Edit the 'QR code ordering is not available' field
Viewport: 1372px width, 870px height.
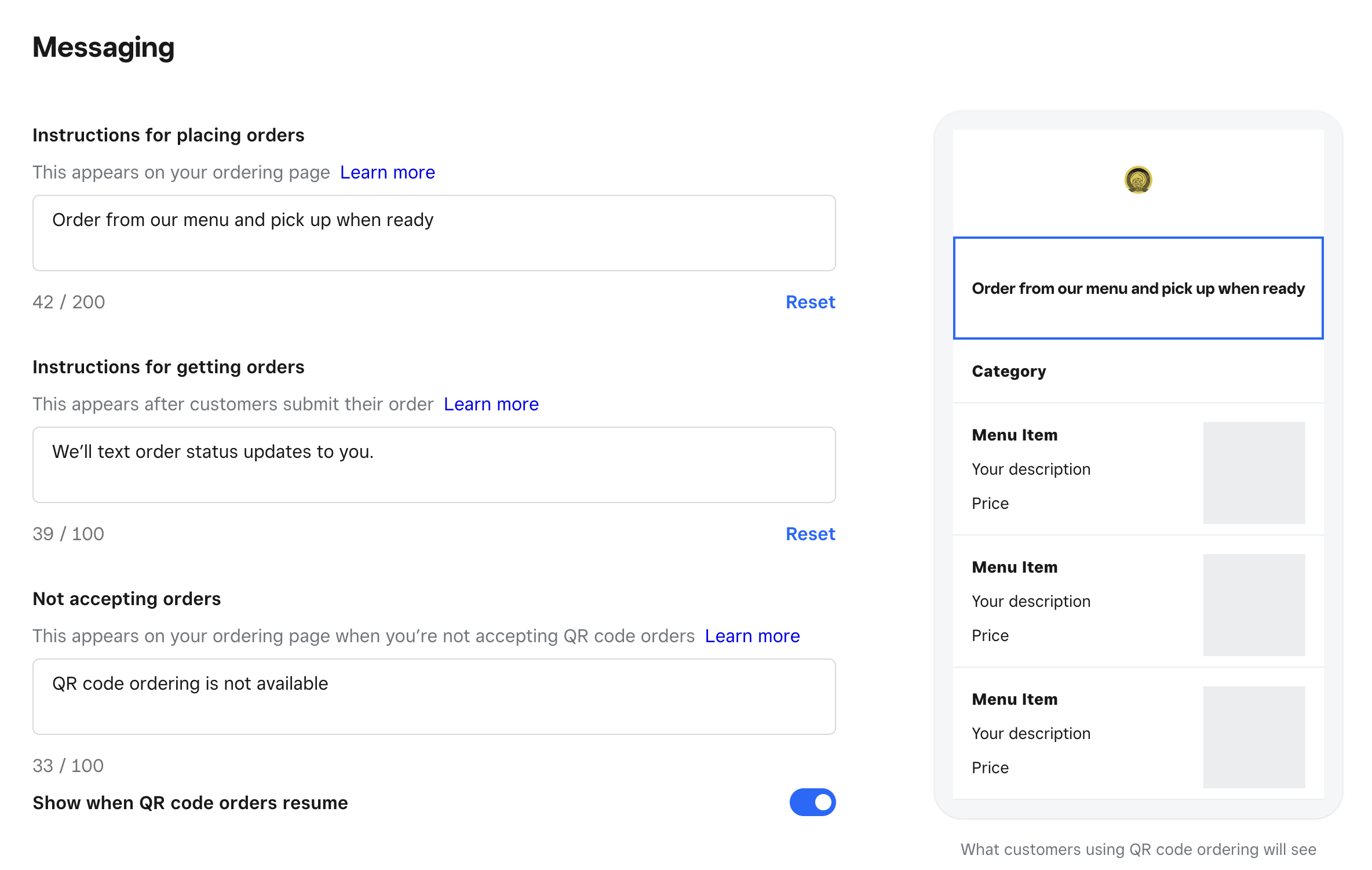point(434,697)
